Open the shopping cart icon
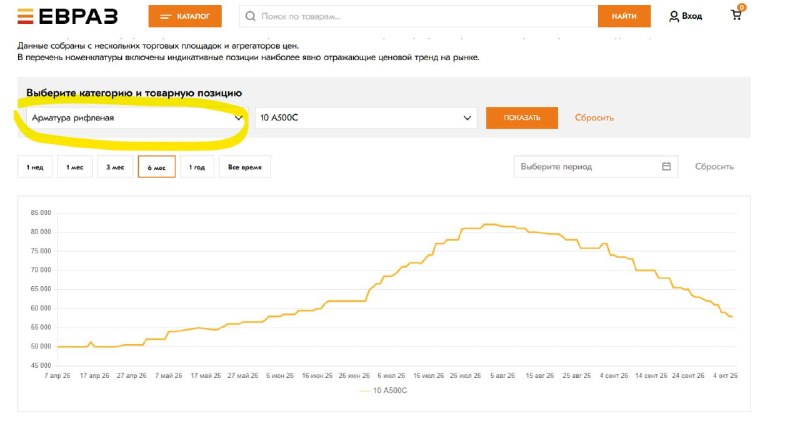The height and width of the screenshot is (441, 800). coord(737,14)
